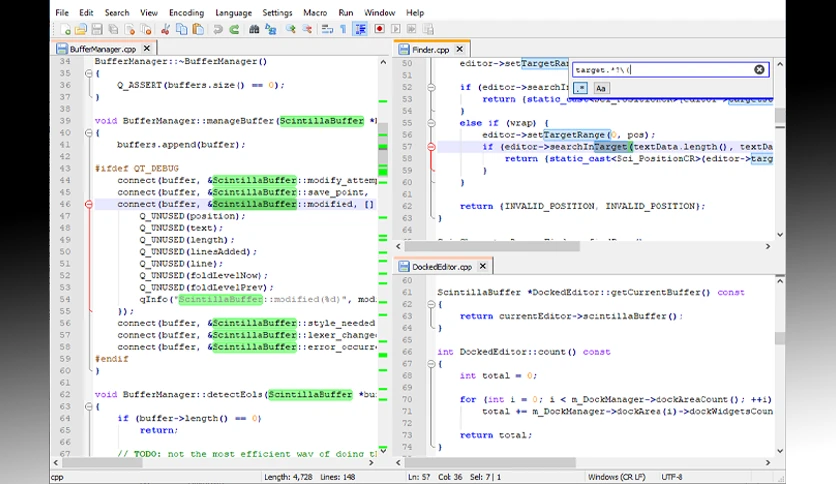Viewport: 836px width, 484px height.
Task: Click 'Ln: 57' in status bar
Action: click(x=419, y=477)
